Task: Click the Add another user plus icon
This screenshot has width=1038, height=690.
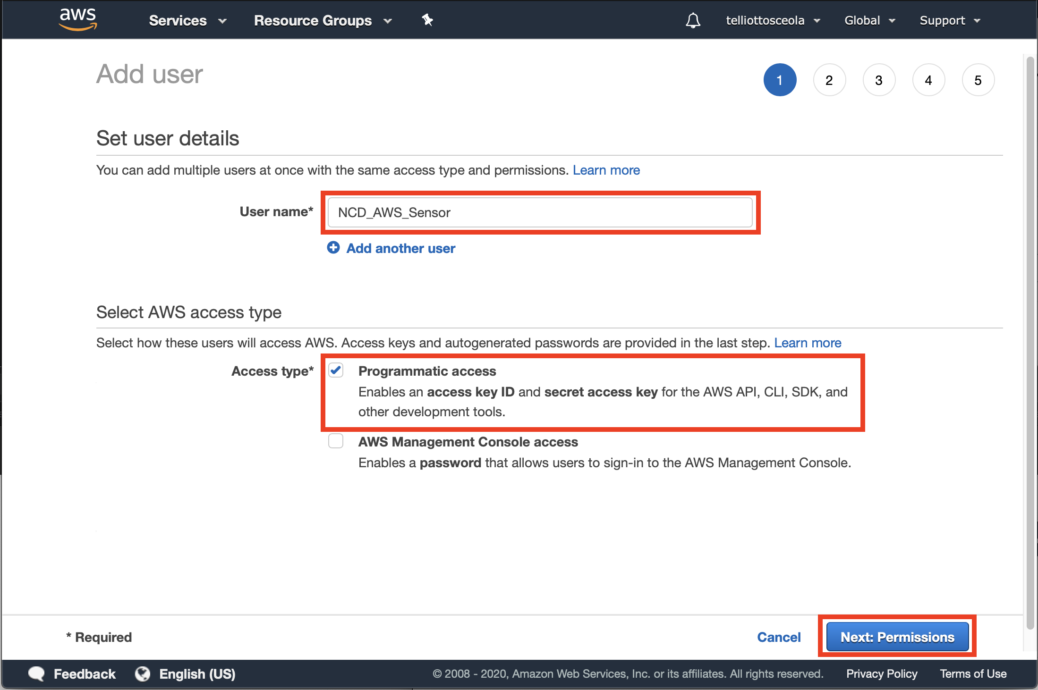Action: pyautogui.click(x=333, y=248)
